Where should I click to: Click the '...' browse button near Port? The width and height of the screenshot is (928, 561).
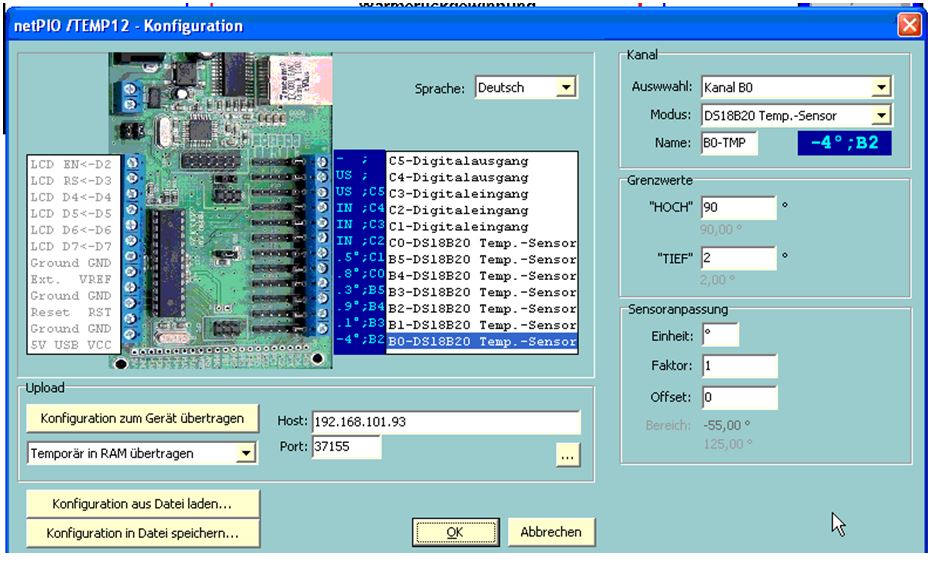pos(567,456)
